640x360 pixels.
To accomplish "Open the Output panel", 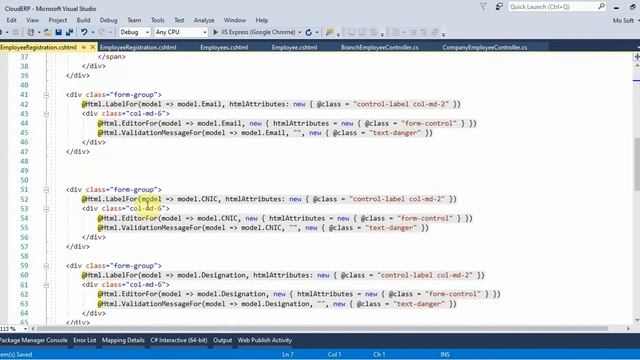I will pos(222,340).
